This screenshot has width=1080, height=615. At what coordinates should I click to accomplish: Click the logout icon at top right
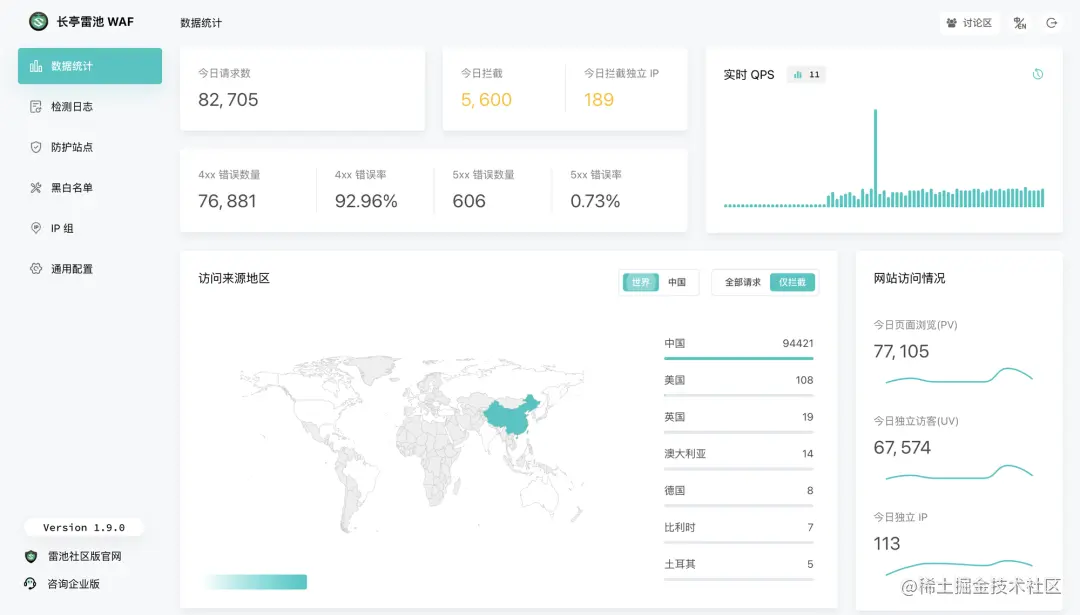pos(1052,22)
